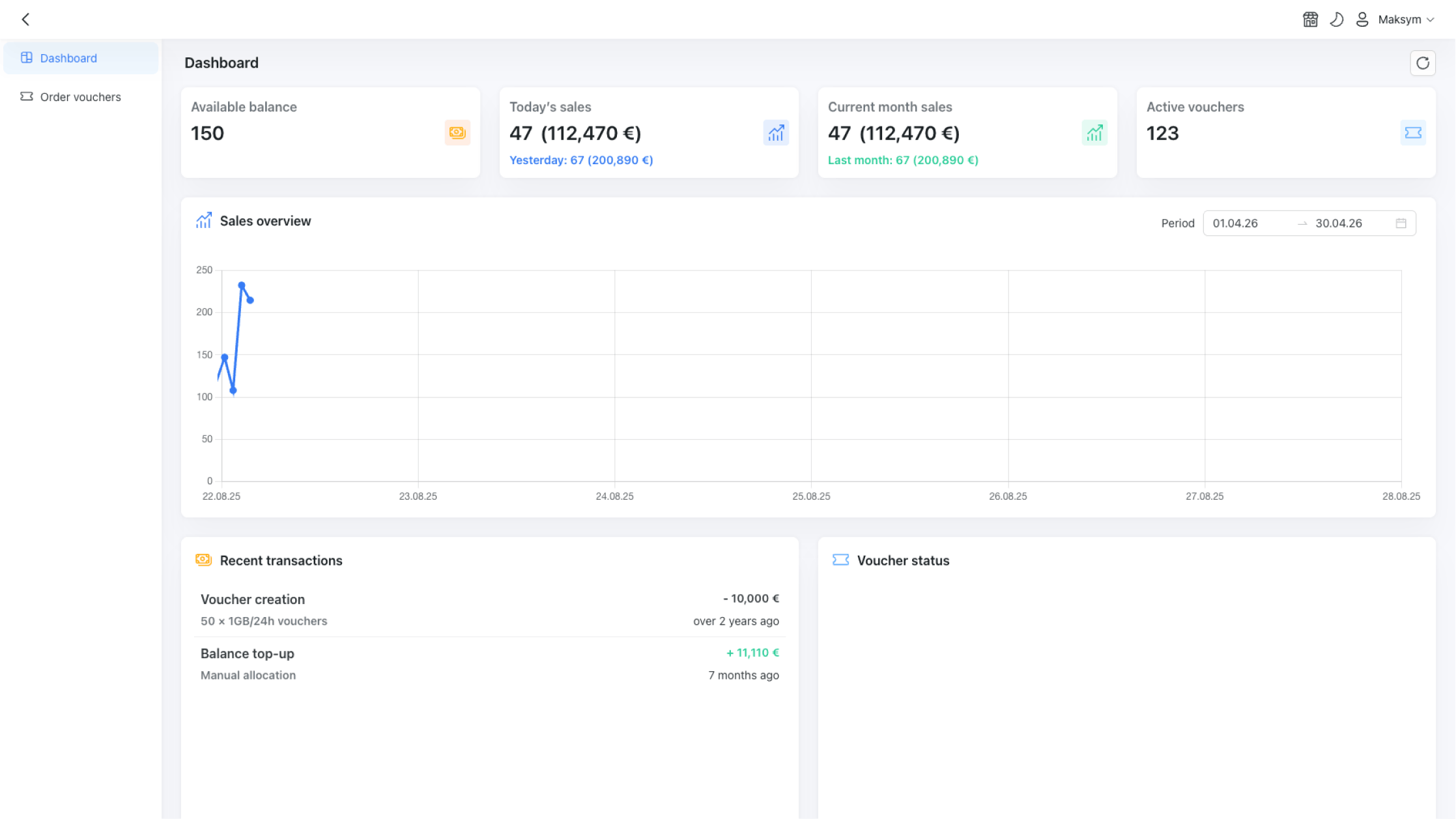Click the Voucher status heading
This screenshot has height=819, width=1456.
(x=903, y=560)
